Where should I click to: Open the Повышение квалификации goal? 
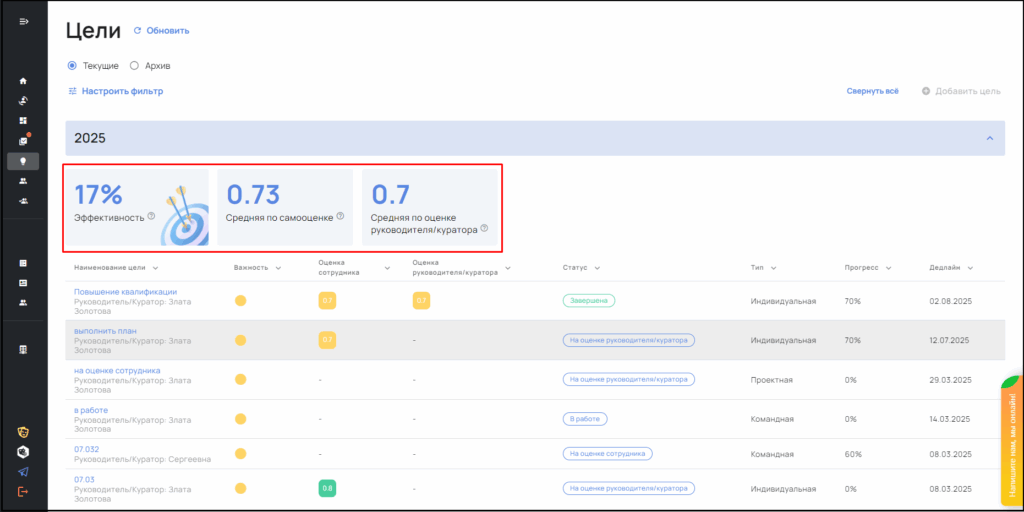(x=125, y=292)
